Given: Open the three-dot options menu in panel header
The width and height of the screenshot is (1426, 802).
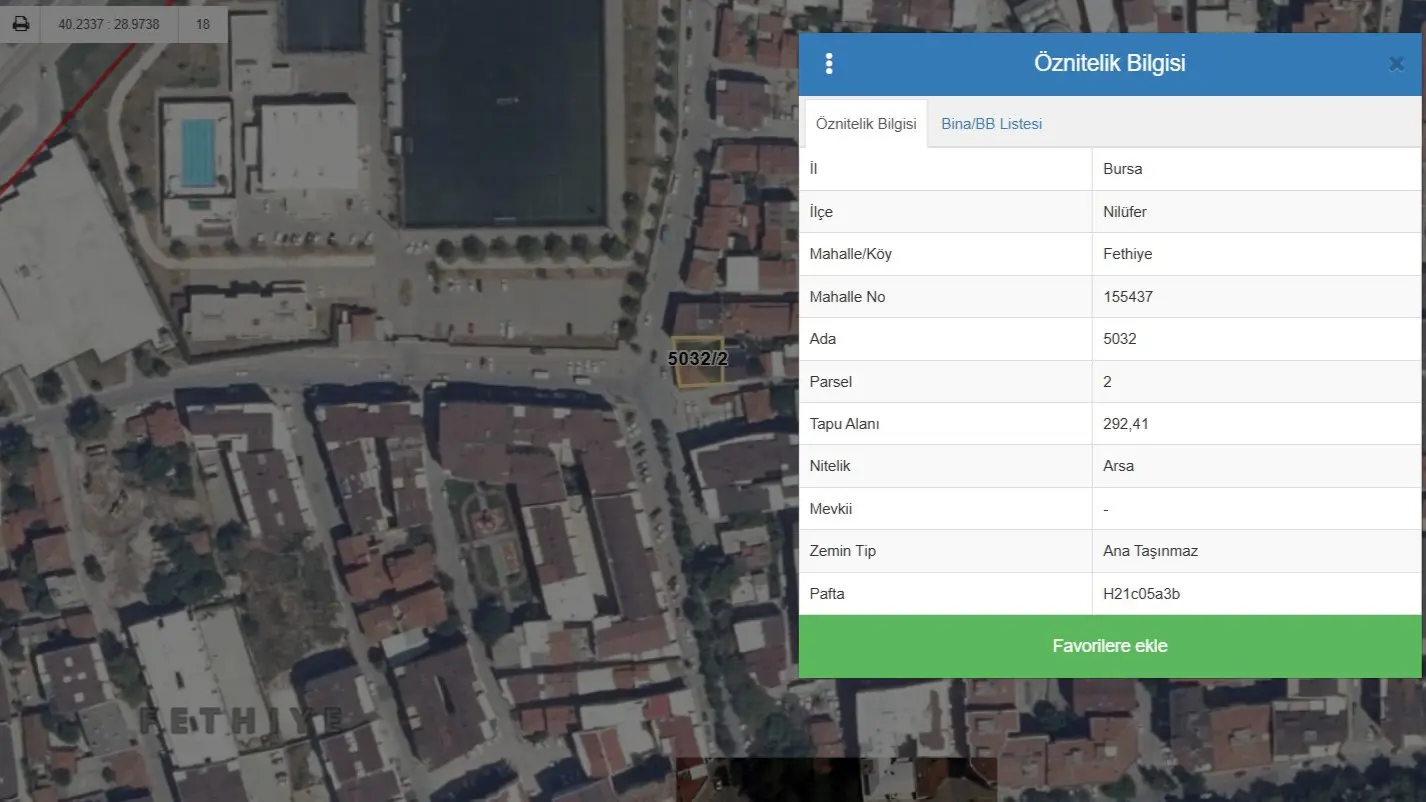Looking at the screenshot, I should click(829, 64).
